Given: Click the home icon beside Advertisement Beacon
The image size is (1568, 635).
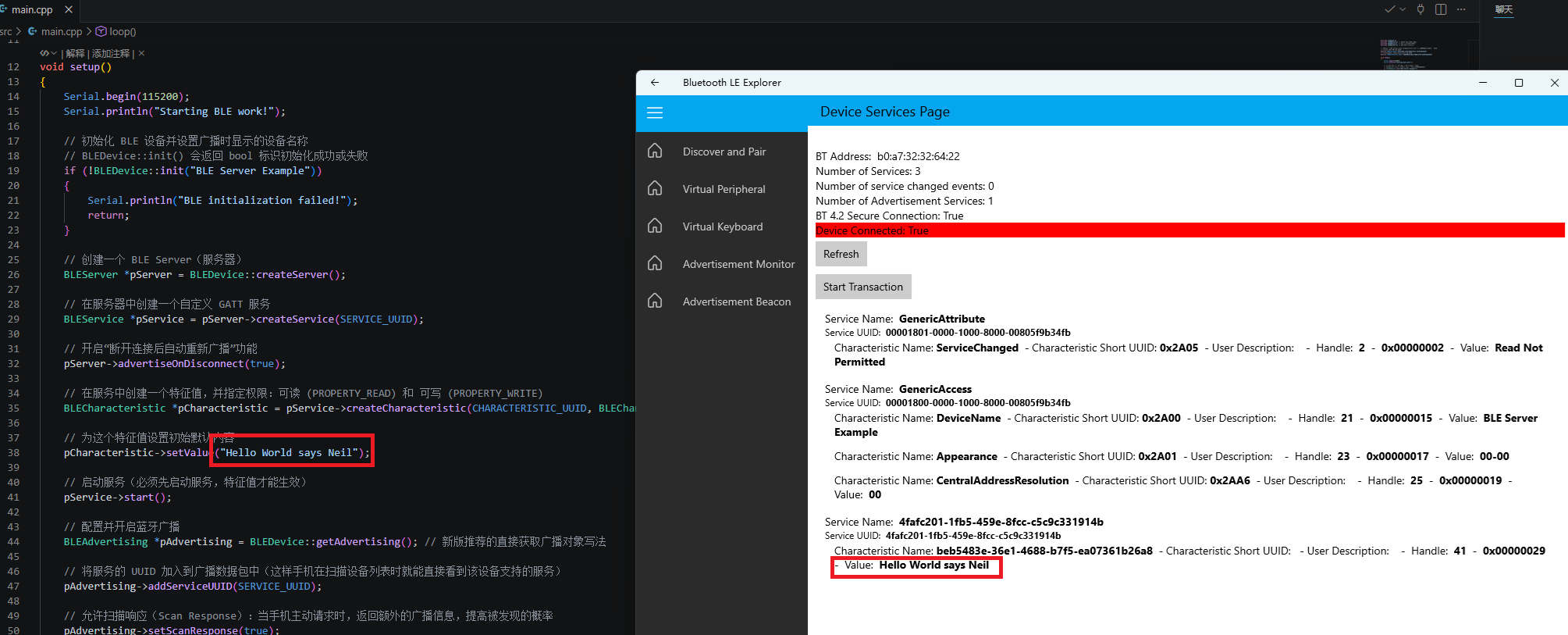Looking at the screenshot, I should (655, 301).
